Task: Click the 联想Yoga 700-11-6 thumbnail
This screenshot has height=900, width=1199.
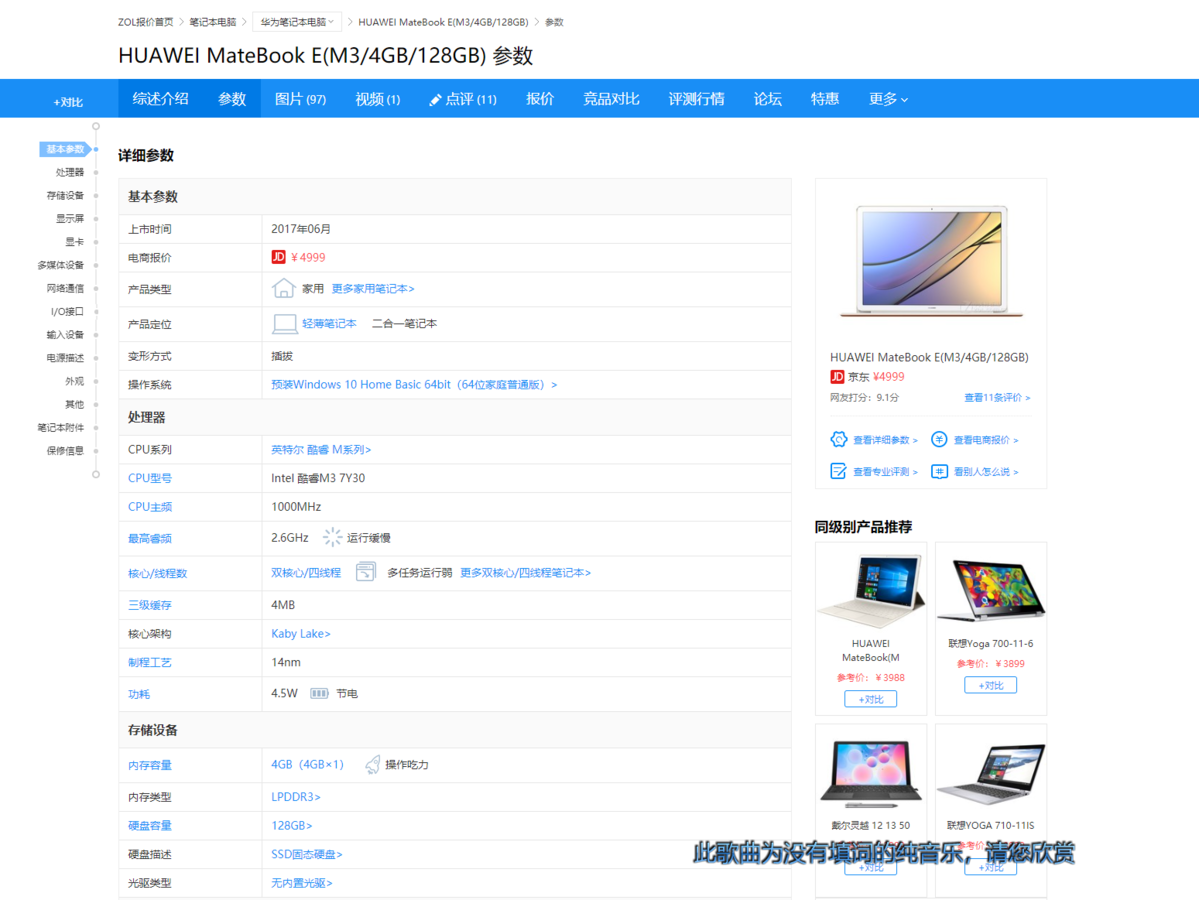Action: 991,590
